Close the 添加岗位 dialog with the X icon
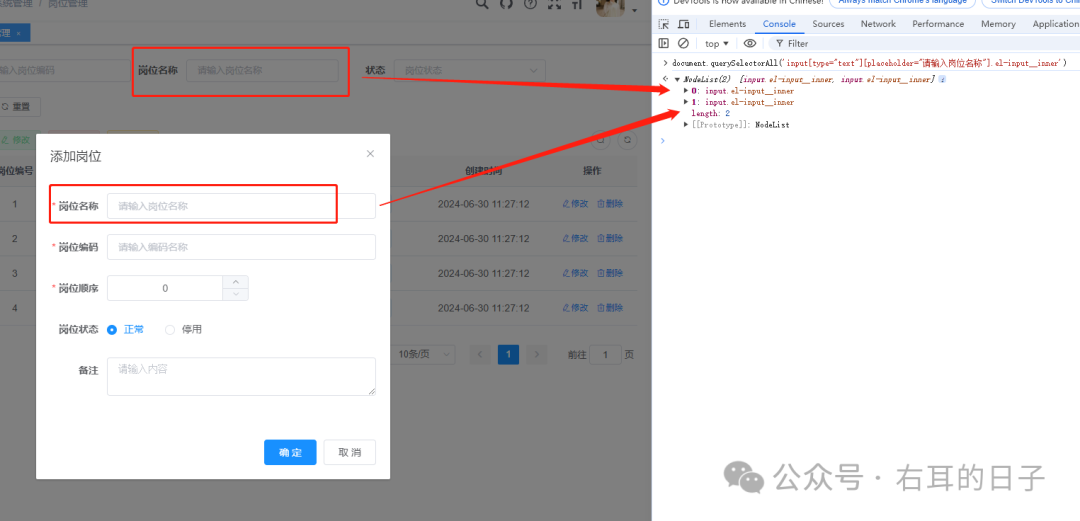This screenshot has height=521, width=1080. (370, 154)
